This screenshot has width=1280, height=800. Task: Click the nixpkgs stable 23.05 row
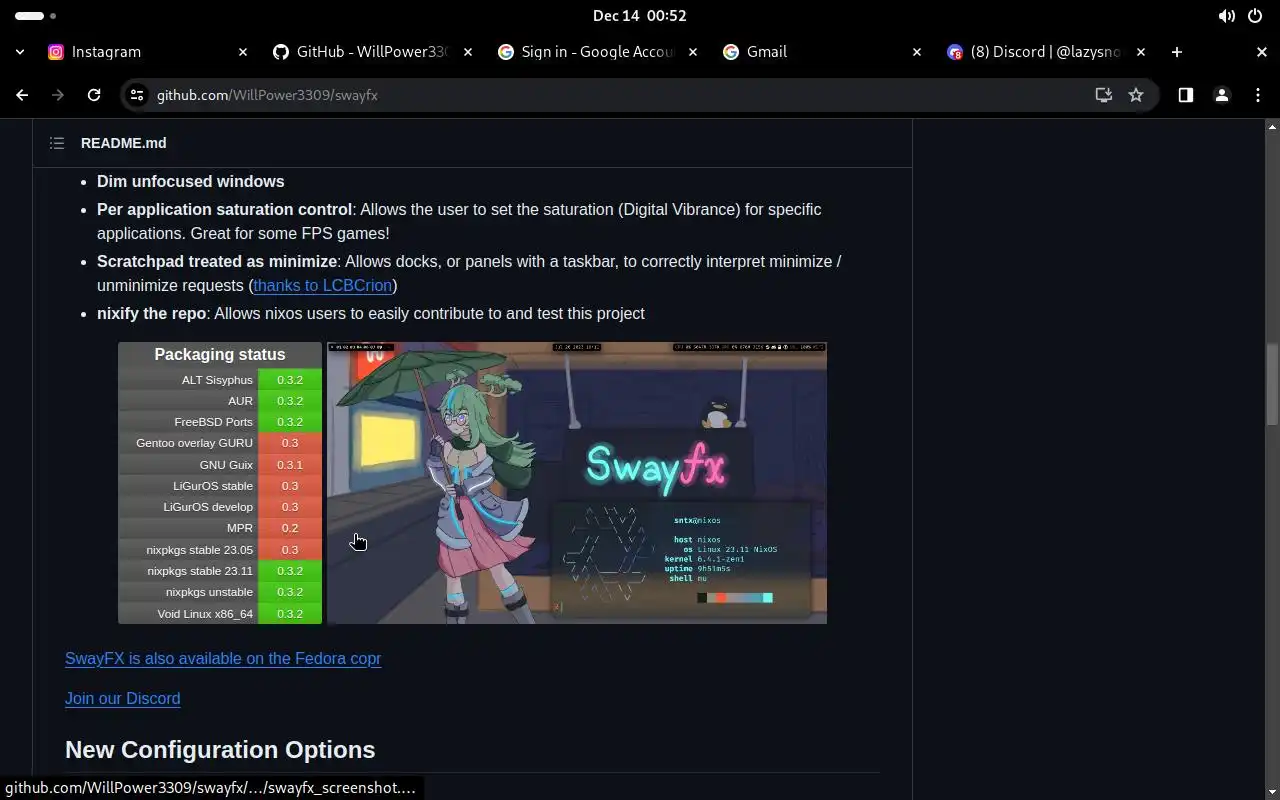220,550
